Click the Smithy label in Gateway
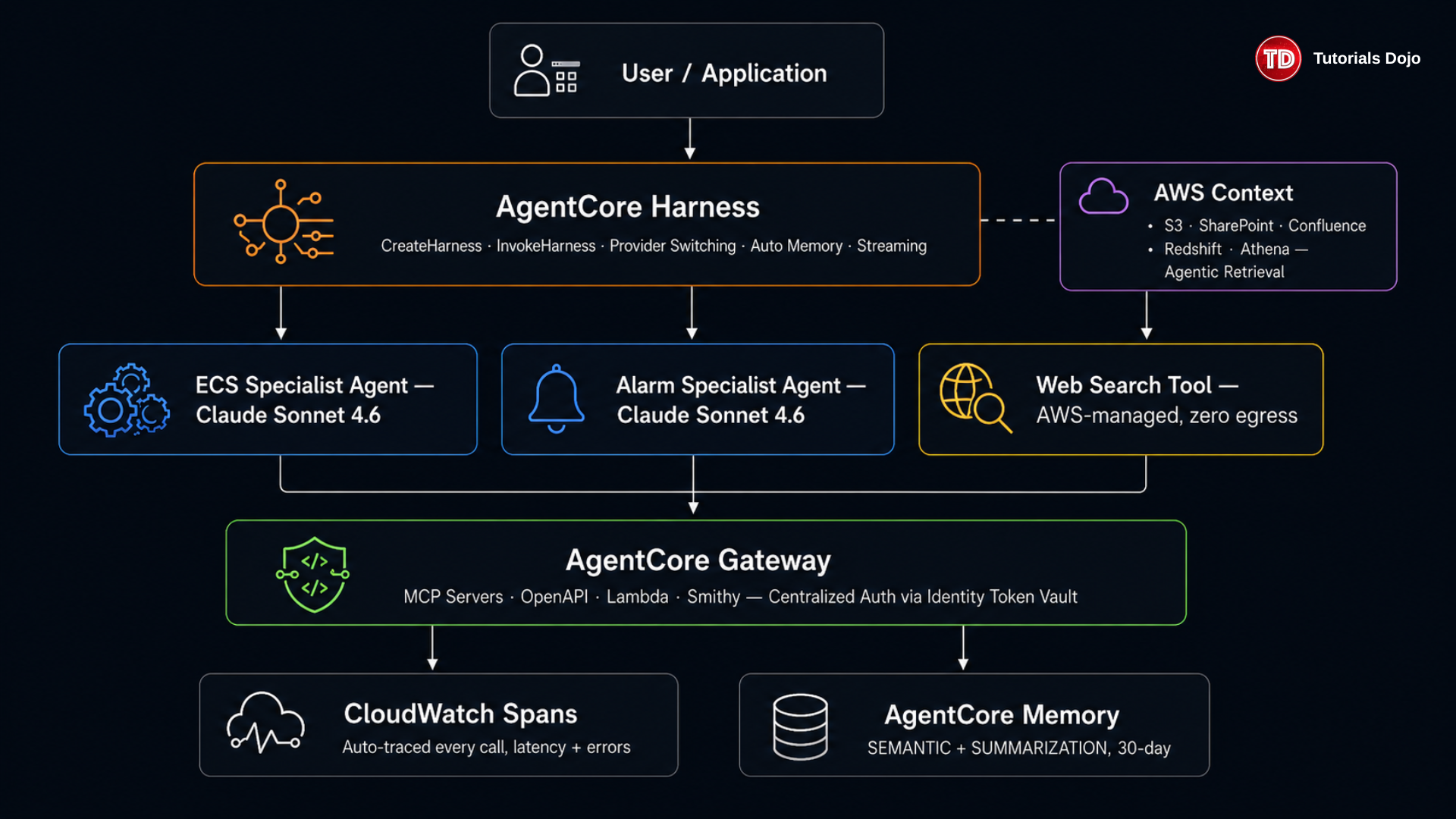Viewport: 1456px width, 819px height. [x=714, y=597]
